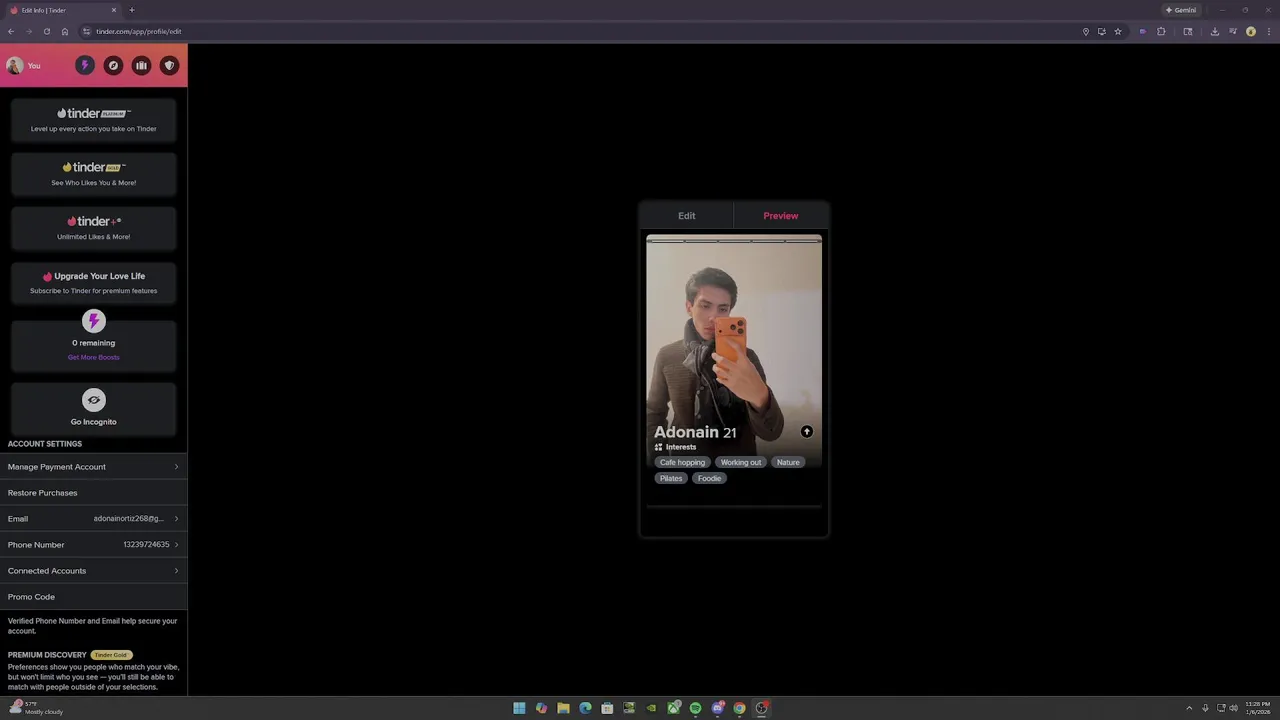The image size is (1280, 720).
Task: Click the Nature interest tag
Action: pos(788,462)
